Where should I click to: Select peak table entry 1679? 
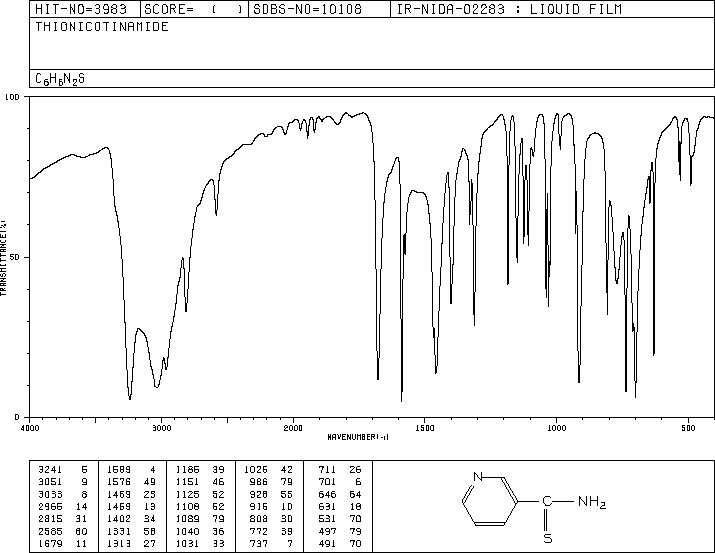pos(50,544)
